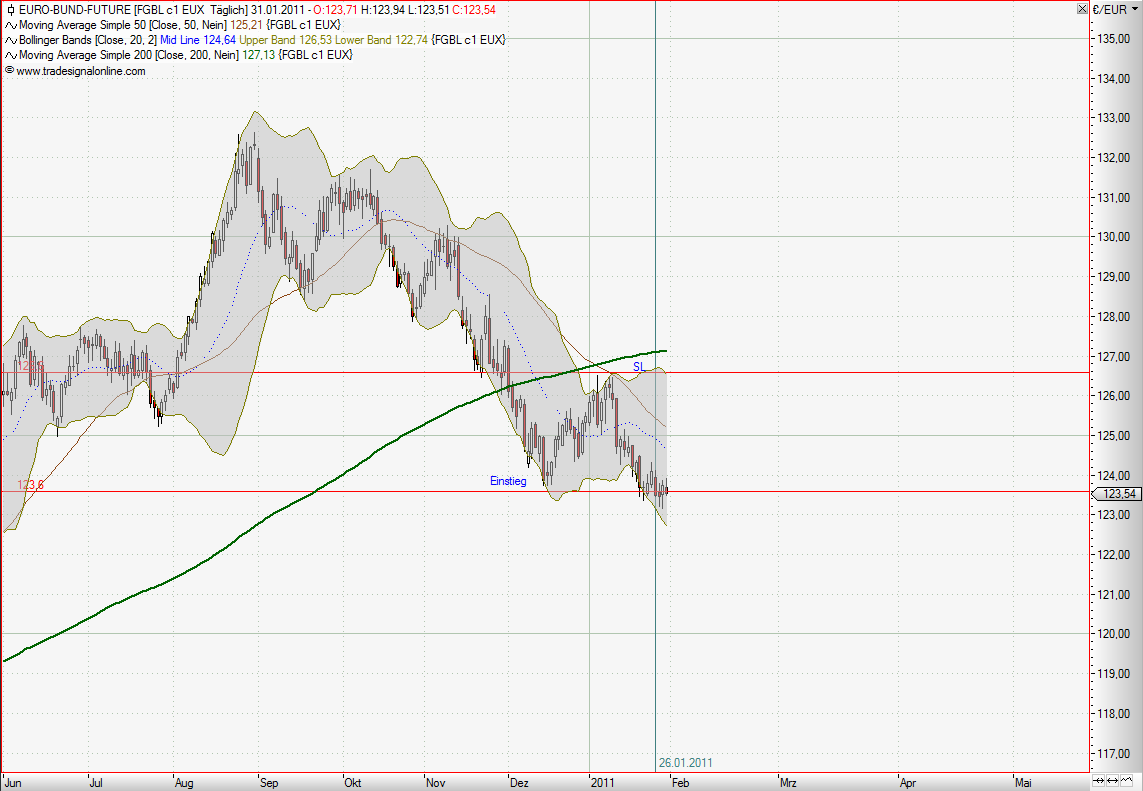Select the Moving Average Simple 200 wave icon

click(9, 55)
